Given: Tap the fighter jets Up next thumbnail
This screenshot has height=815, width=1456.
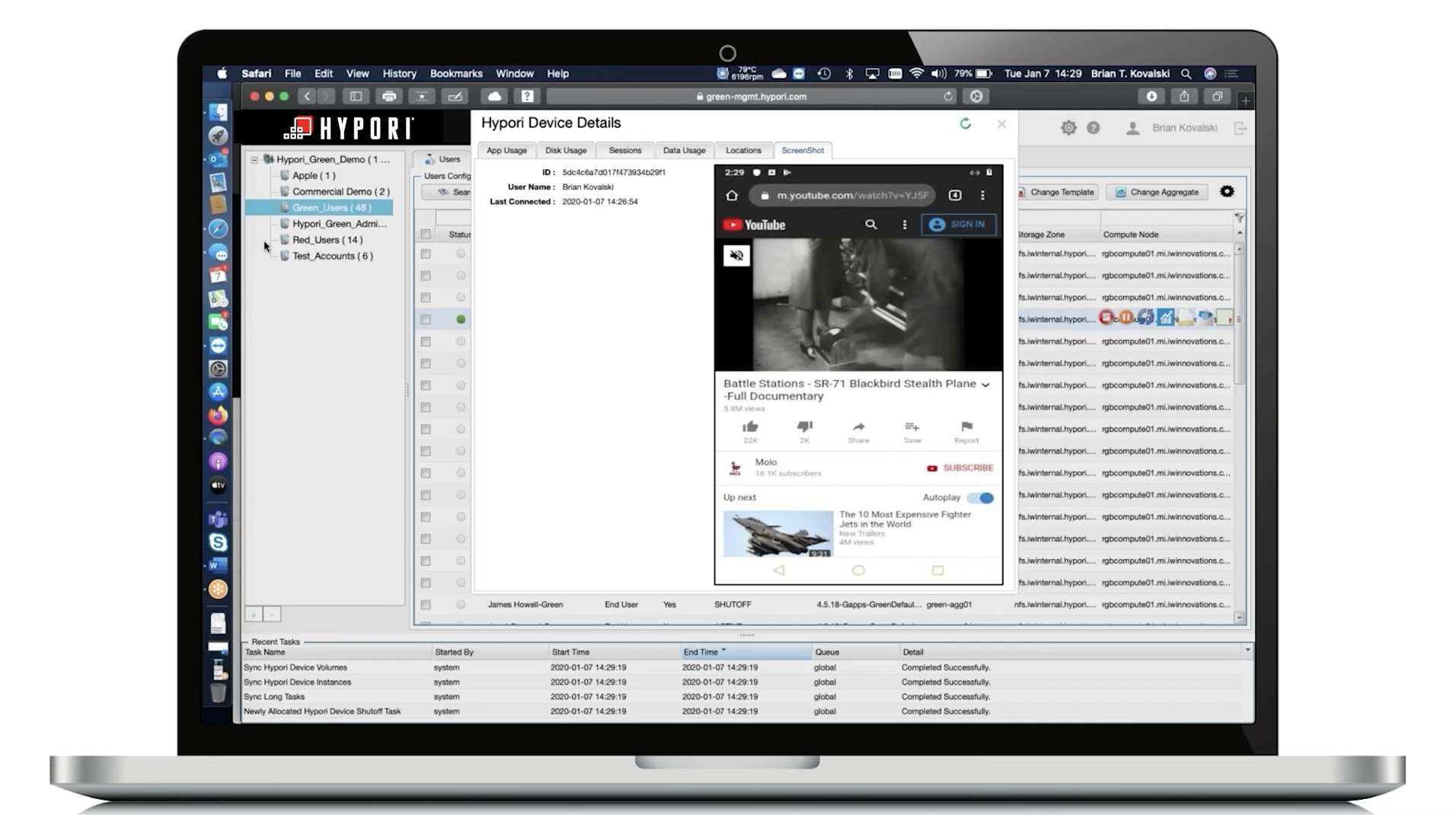Looking at the screenshot, I should coord(777,534).
